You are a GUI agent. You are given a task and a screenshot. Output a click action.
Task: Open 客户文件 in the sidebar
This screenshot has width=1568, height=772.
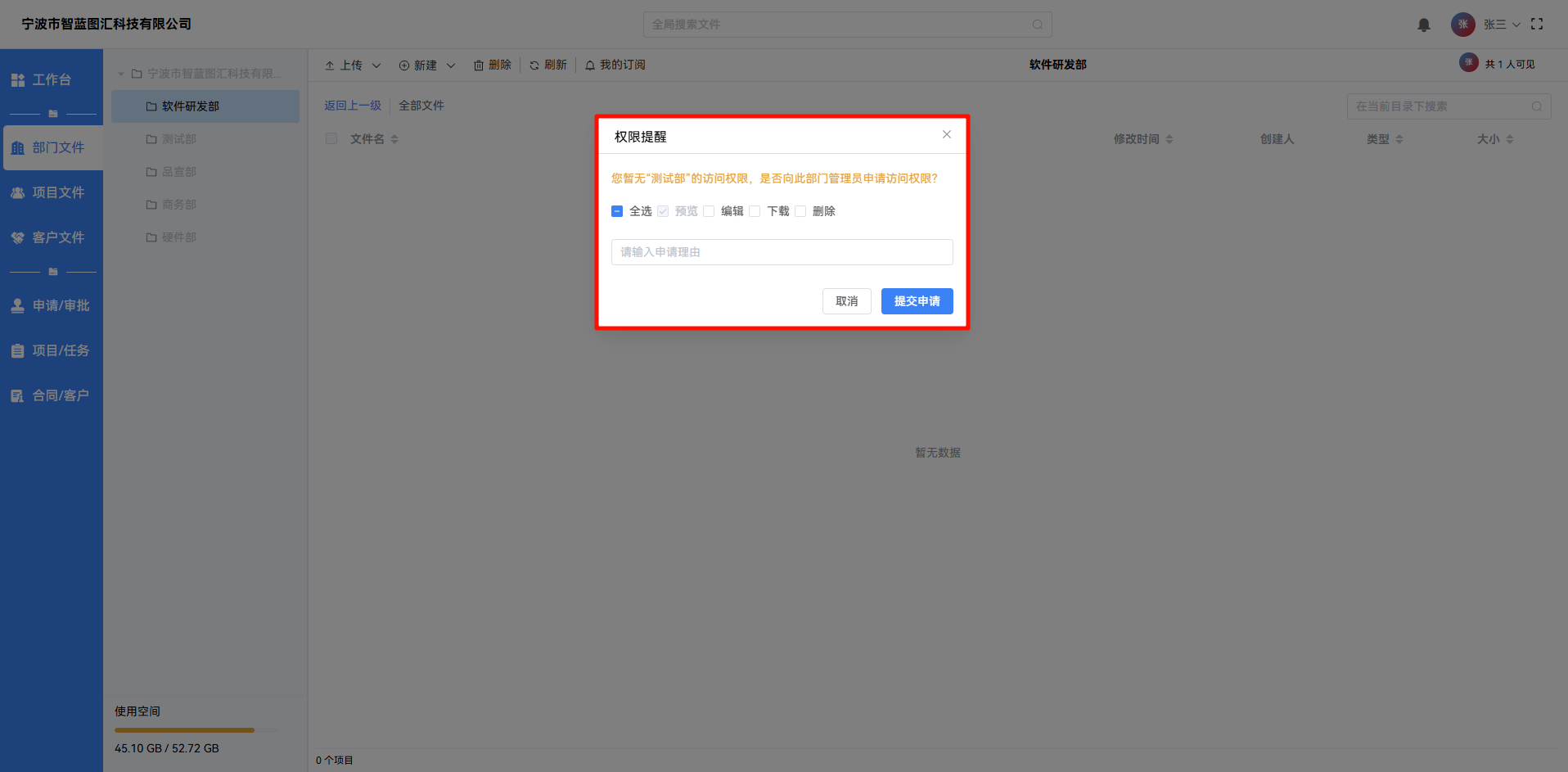pyautogui.click(x=51, y=237)
